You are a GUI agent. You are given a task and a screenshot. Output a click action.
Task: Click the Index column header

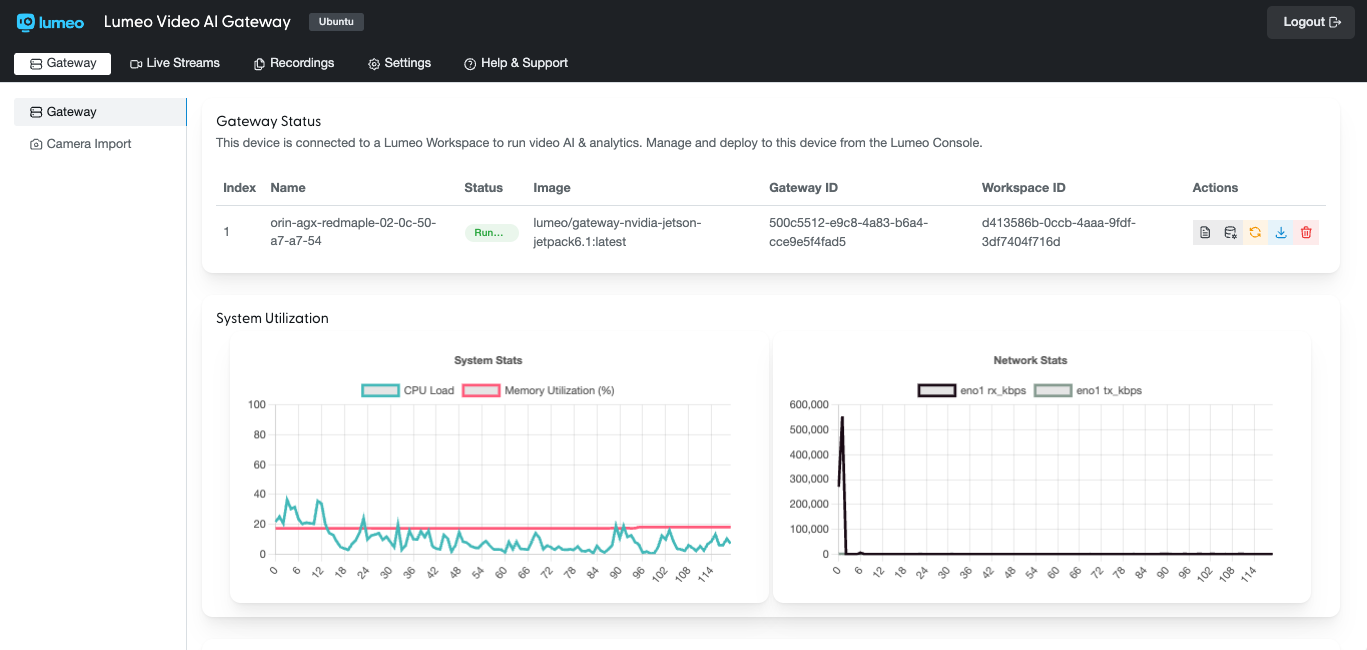[240, 188]
